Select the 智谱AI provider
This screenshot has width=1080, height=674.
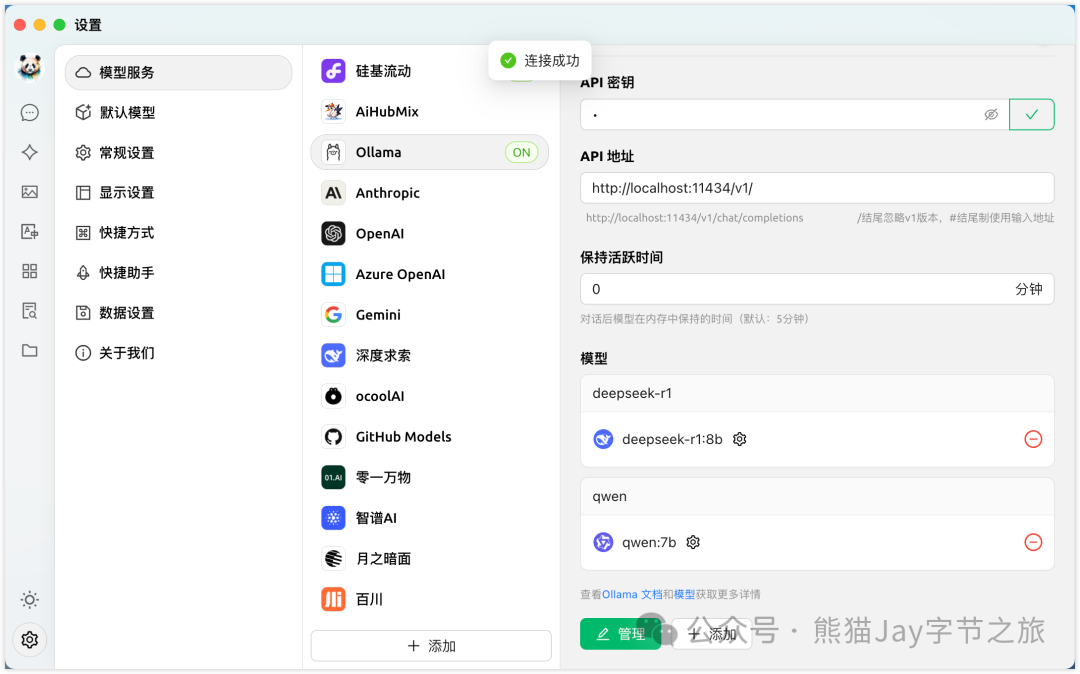coord(429,518)
